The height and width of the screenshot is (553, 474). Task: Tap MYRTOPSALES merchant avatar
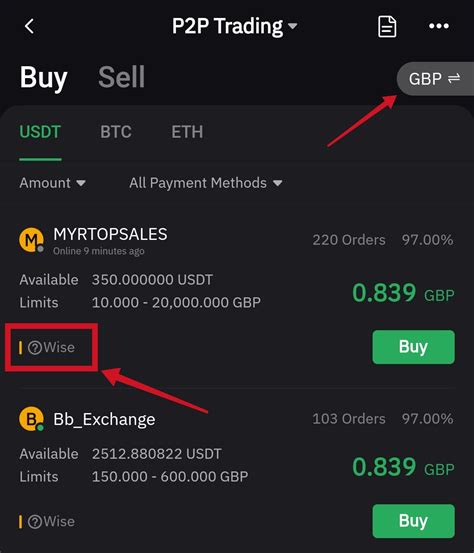click(31, 240)
